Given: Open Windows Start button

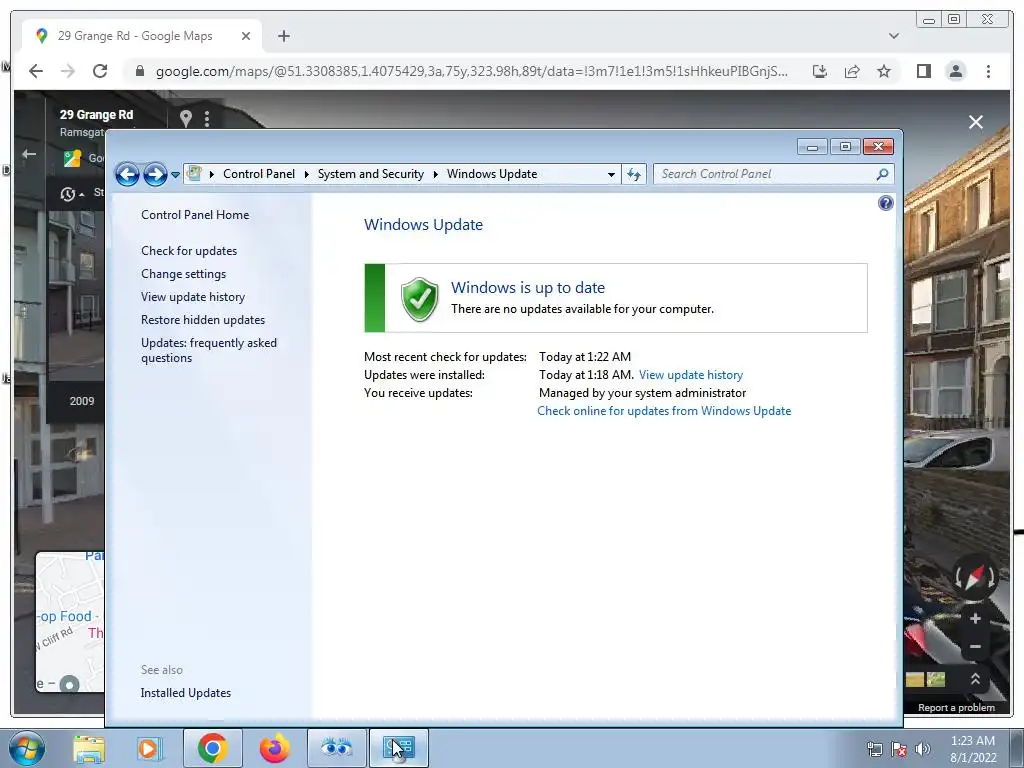Looking at the screenshot, I should pyautogui.click(x=26, y=748).
